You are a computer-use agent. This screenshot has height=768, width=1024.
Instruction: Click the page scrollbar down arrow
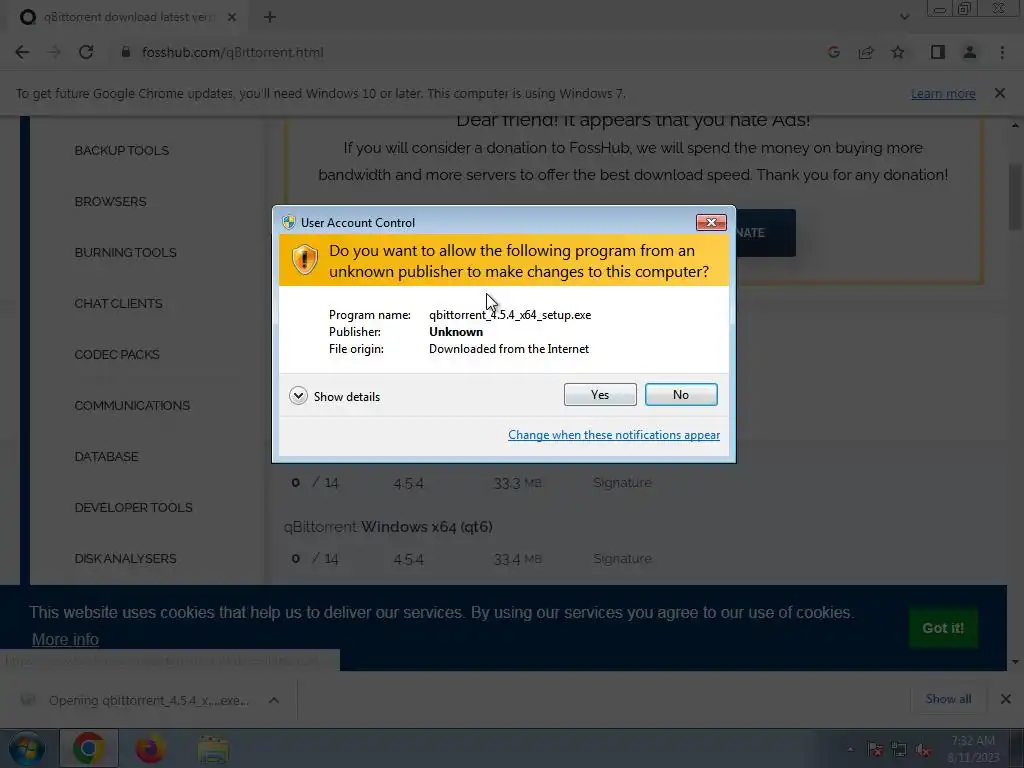1015,662
